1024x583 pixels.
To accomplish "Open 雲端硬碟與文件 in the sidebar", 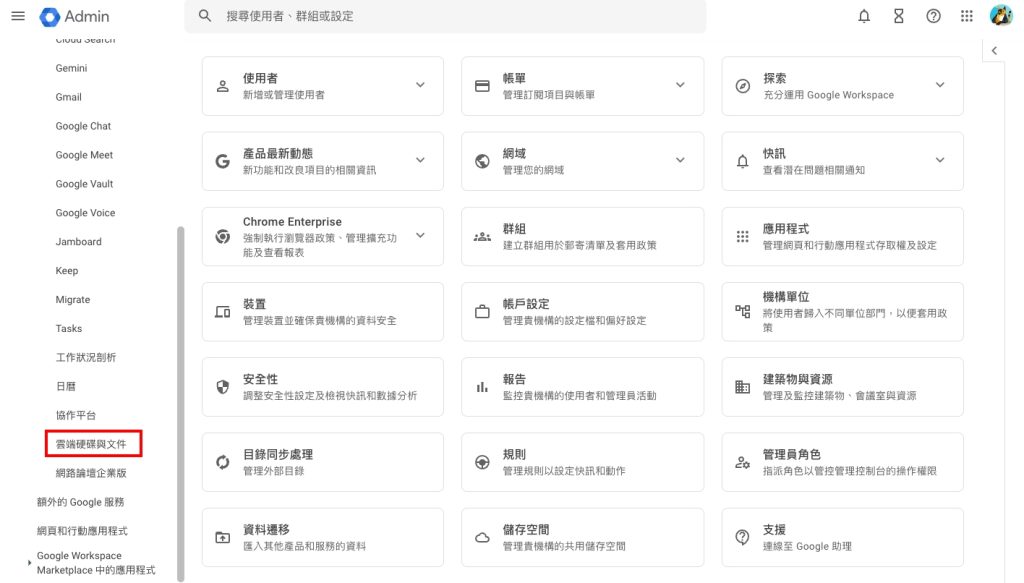I will (x=91, y=444).
